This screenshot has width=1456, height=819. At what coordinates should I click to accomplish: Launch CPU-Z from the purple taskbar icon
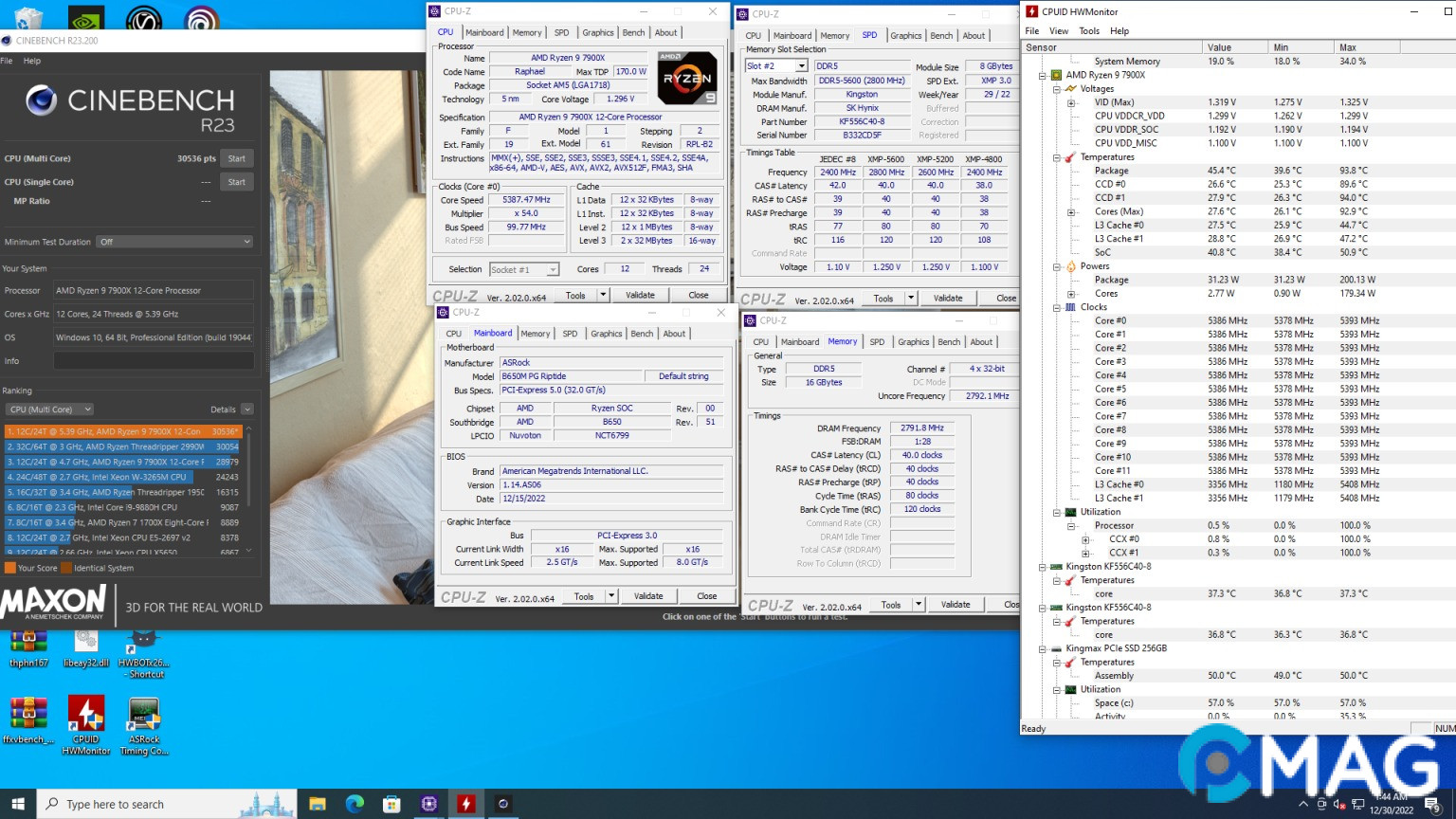click(x=429, y=803)
